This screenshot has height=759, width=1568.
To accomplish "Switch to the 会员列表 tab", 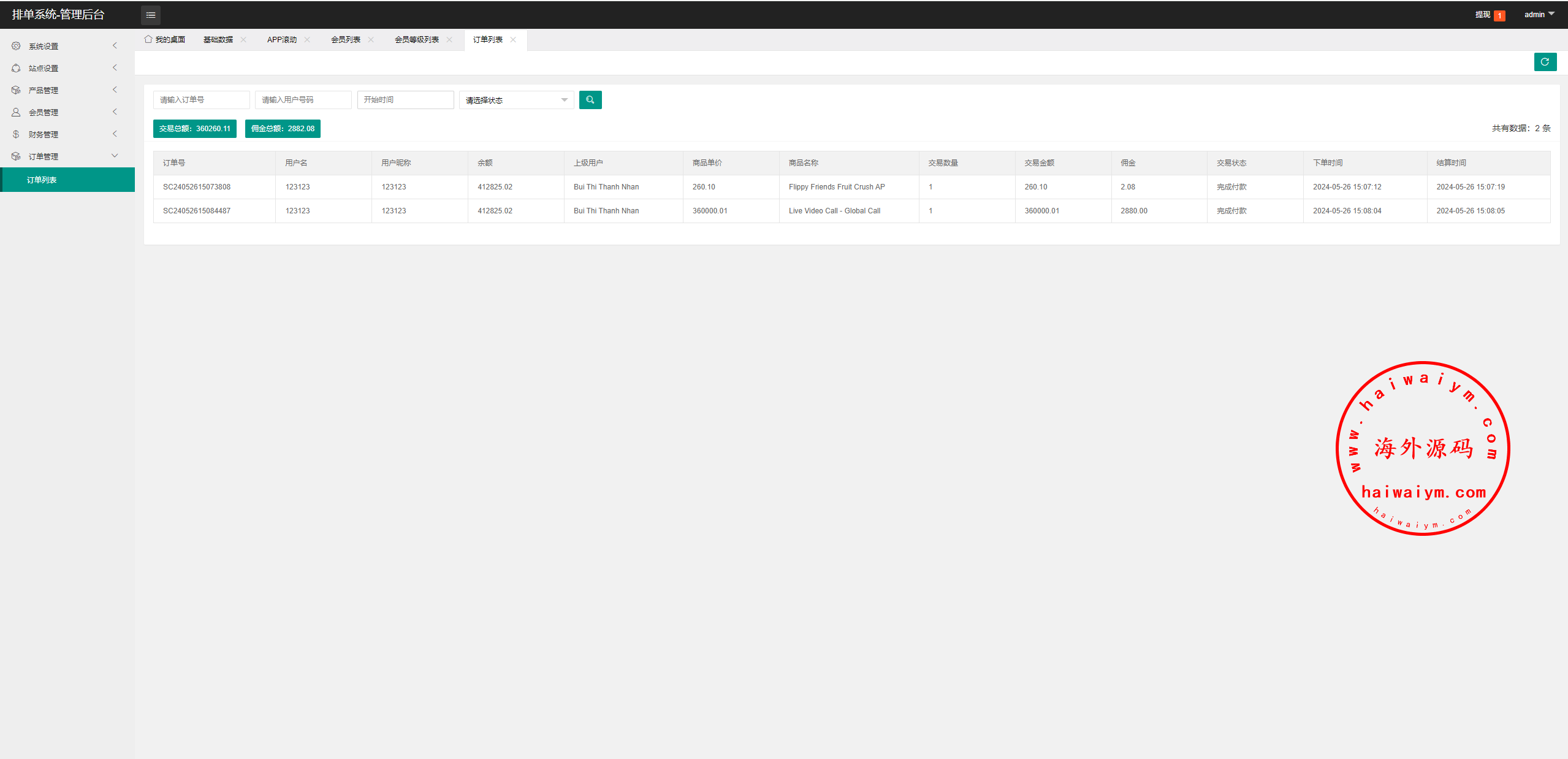I will coord(346,40).
